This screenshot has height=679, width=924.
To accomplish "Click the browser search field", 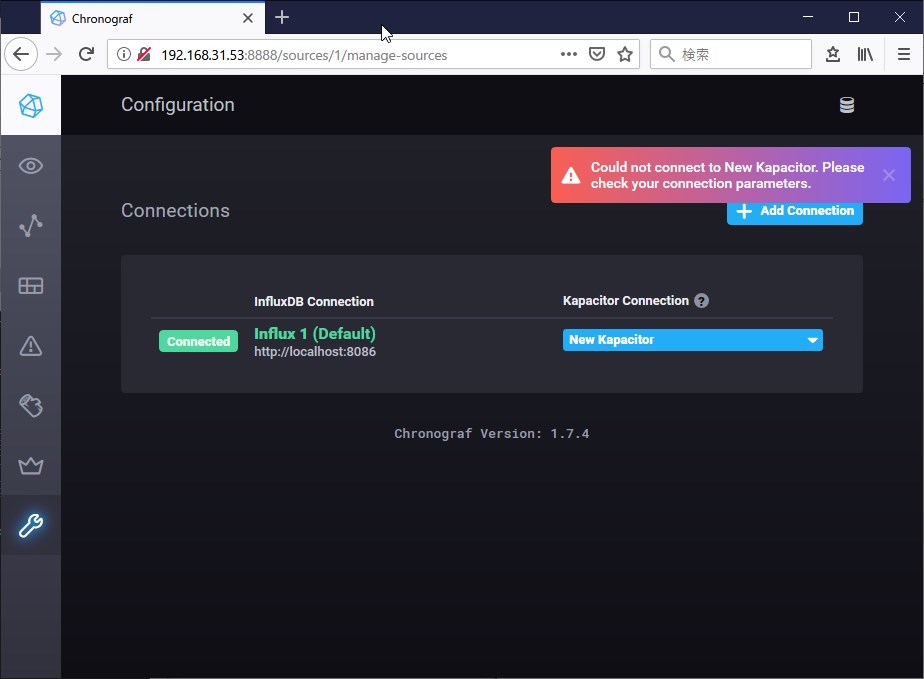I will click(x=731, y=54).
